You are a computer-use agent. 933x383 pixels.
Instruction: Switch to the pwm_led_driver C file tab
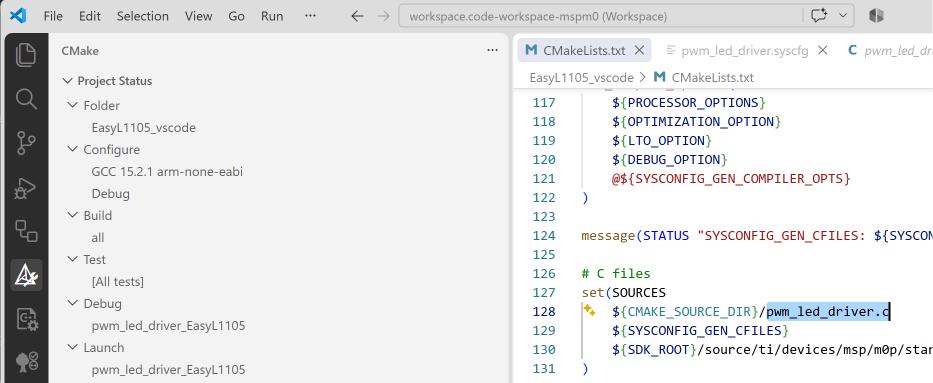pos(889,51)
